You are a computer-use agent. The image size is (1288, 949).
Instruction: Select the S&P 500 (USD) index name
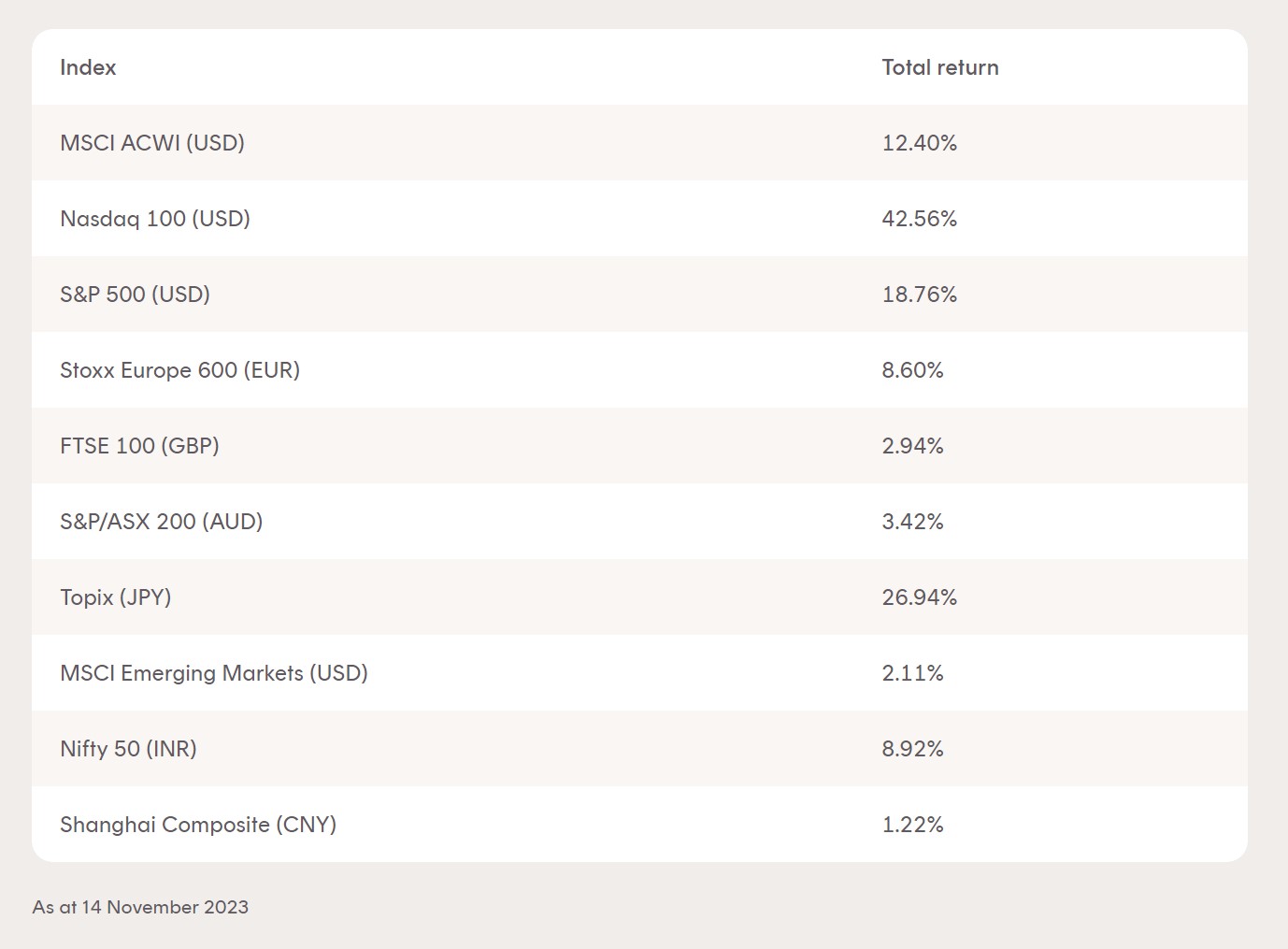pyautogui.click(x=135, y=295)
